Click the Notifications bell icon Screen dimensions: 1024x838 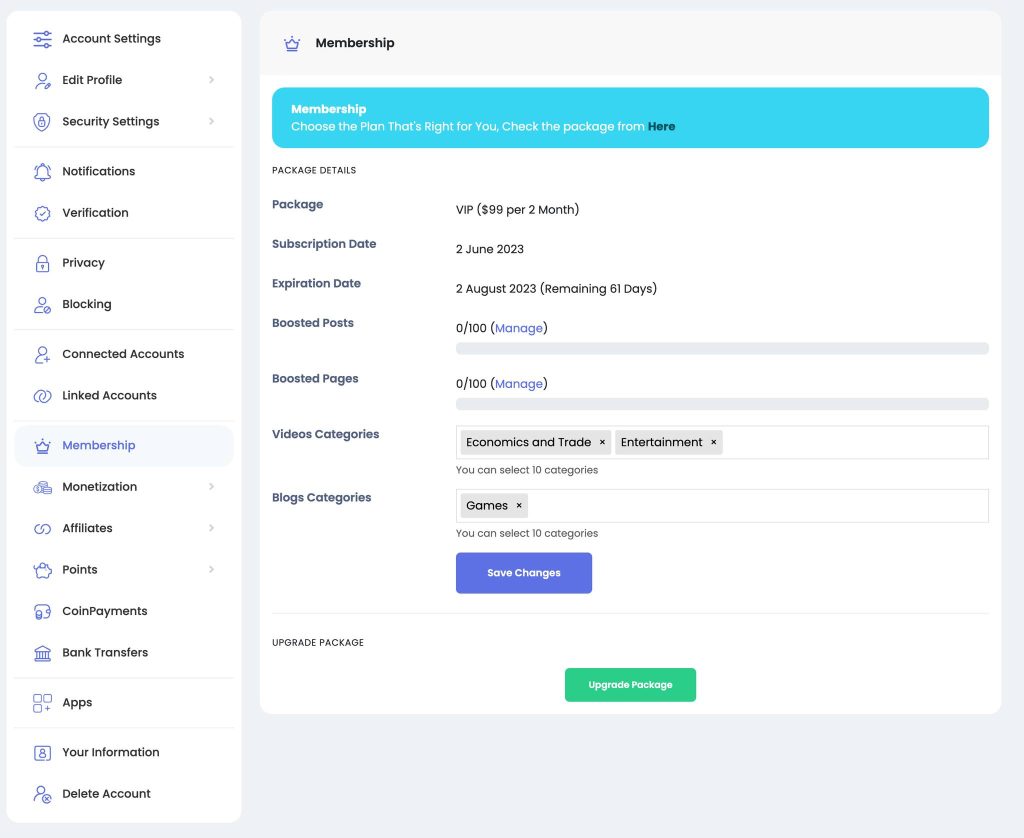tap(42, 172)
